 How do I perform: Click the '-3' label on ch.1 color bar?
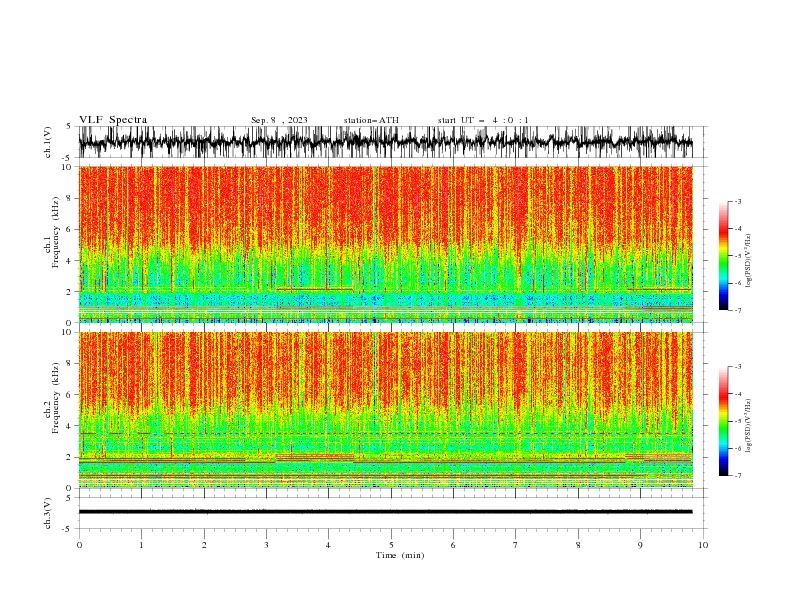[x=737, y=201]
